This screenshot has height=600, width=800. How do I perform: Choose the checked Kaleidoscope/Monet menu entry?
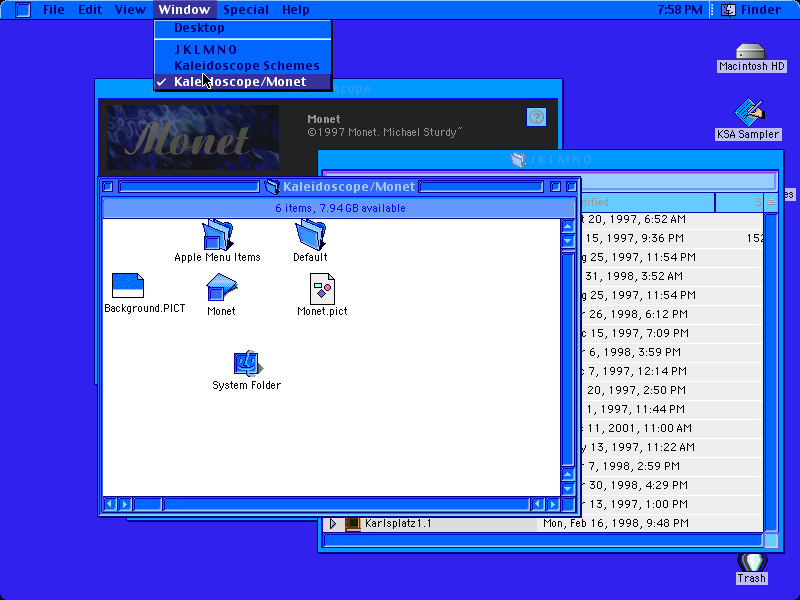pyautogui.click(x=243, y=82)
